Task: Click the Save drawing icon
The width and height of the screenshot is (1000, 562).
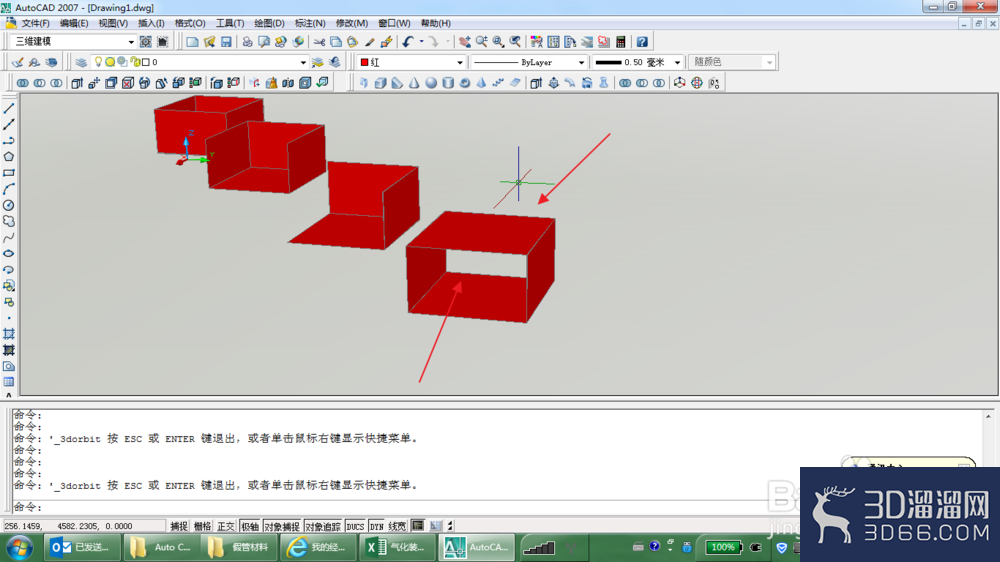Action: point(226,42)
